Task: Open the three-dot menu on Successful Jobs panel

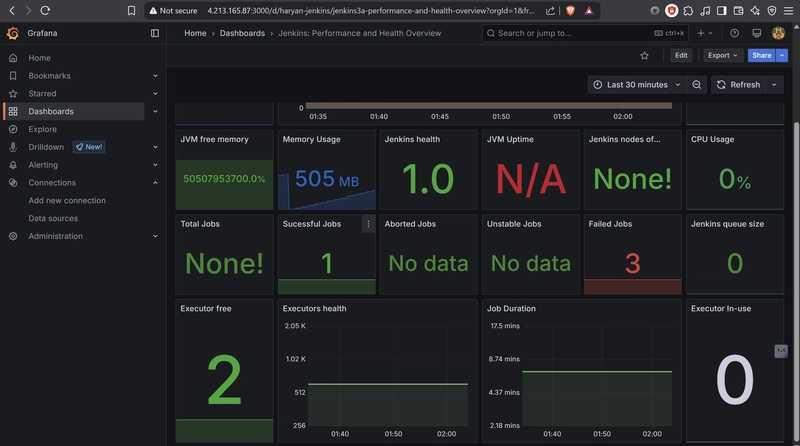Action: point(368,224)
